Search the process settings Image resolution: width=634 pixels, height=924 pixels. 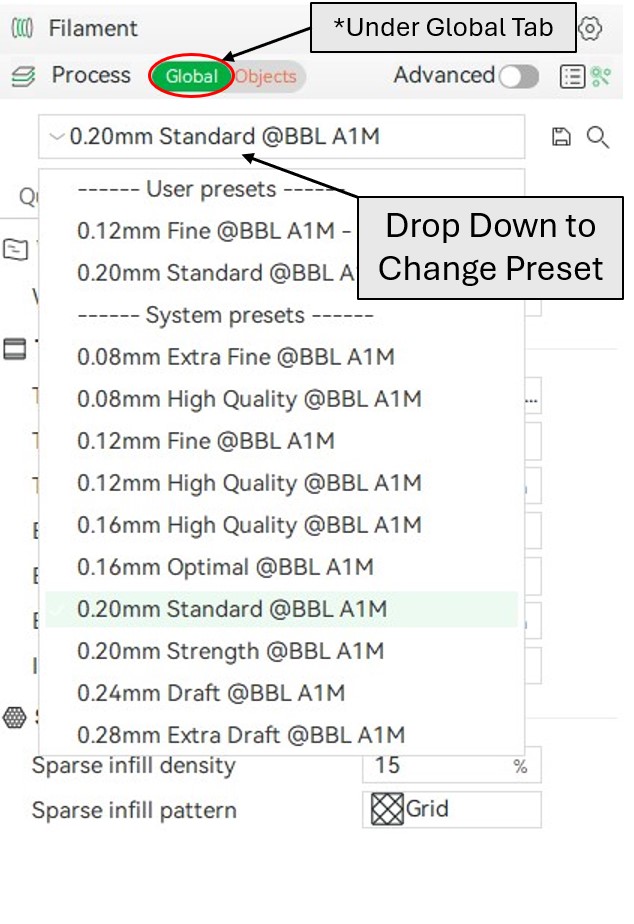[x=597, y=137]
